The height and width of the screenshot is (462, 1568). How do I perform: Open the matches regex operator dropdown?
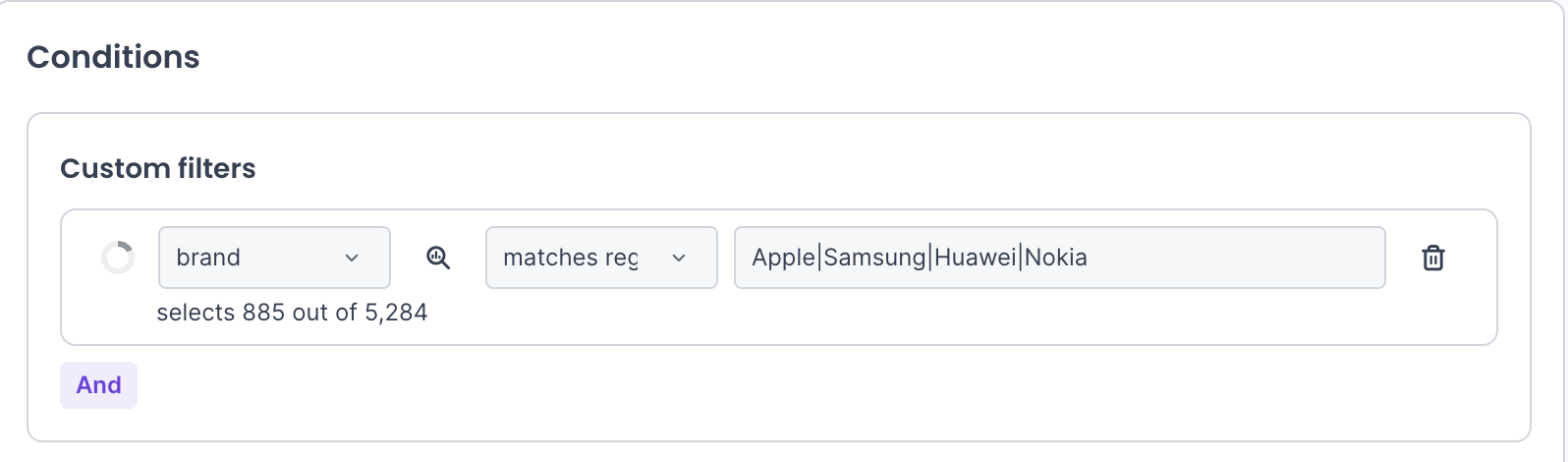coord(601,259)
